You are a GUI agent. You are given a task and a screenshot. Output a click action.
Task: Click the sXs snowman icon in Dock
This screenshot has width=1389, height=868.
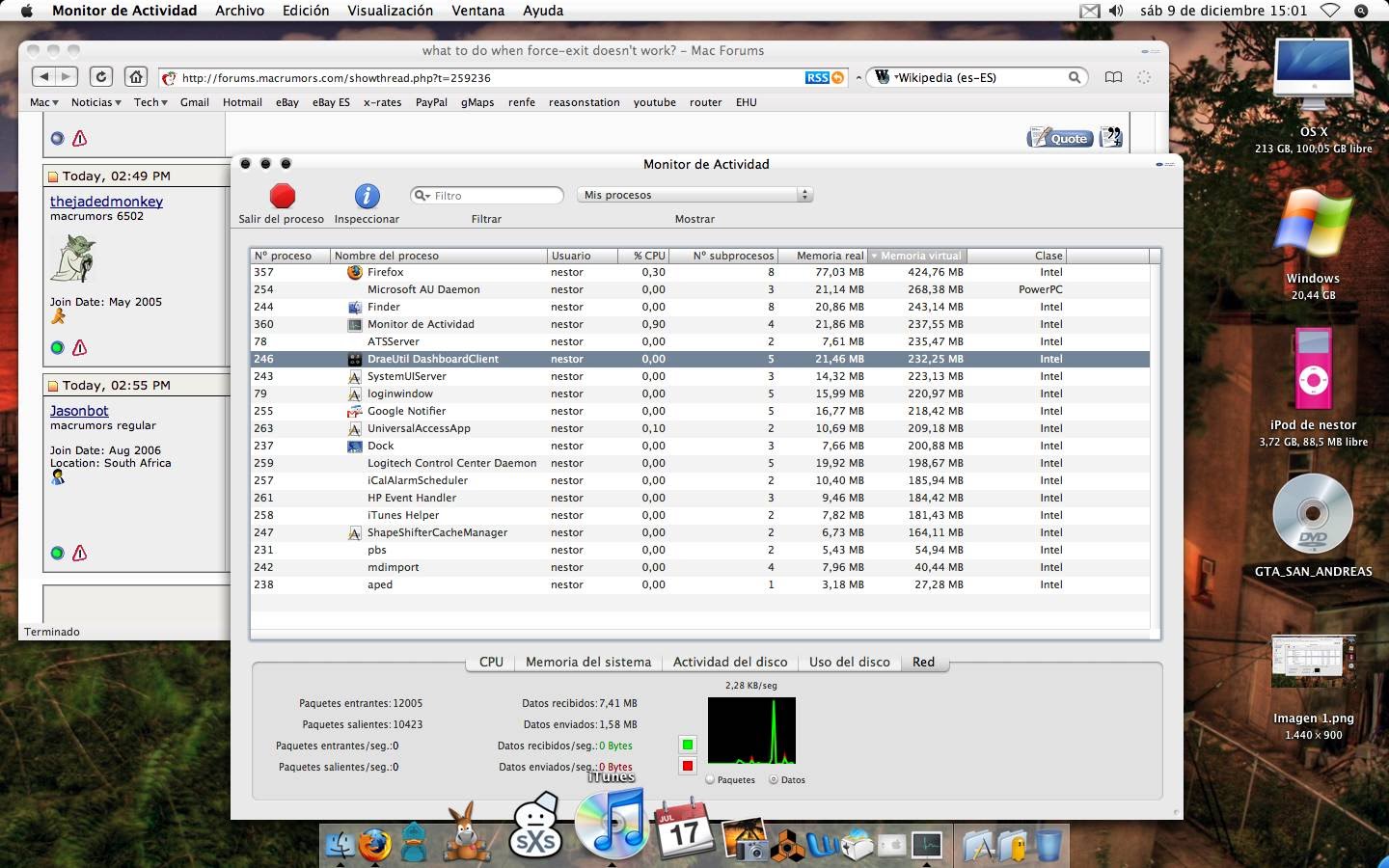[x=535, y=827]
